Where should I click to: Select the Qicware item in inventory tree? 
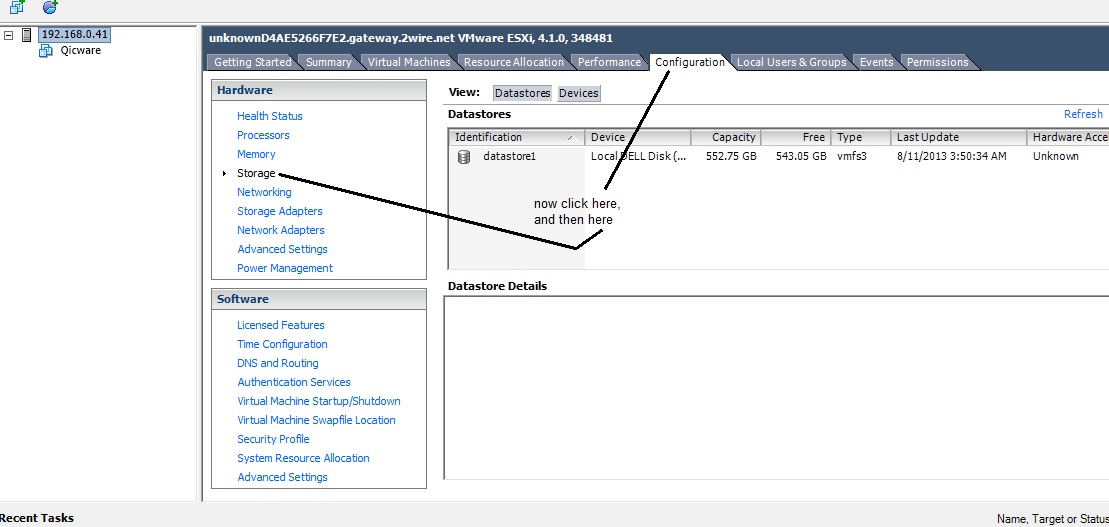tap(80, 51)
